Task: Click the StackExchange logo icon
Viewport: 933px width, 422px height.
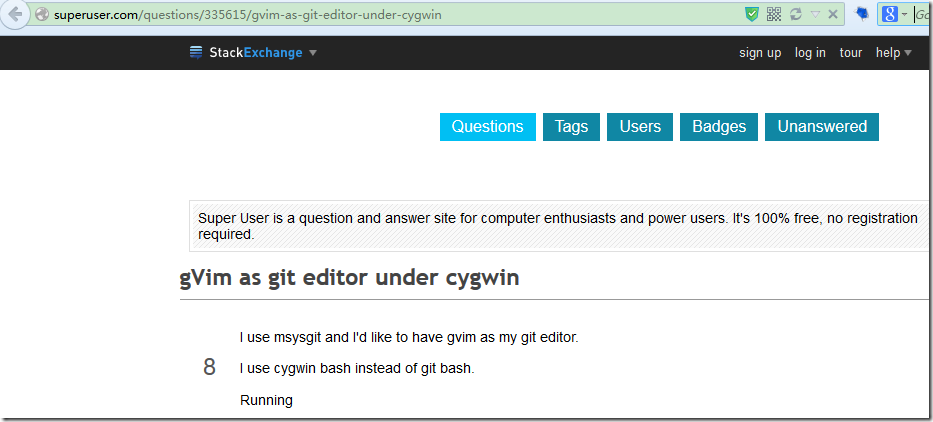Action: pos(196,52)
